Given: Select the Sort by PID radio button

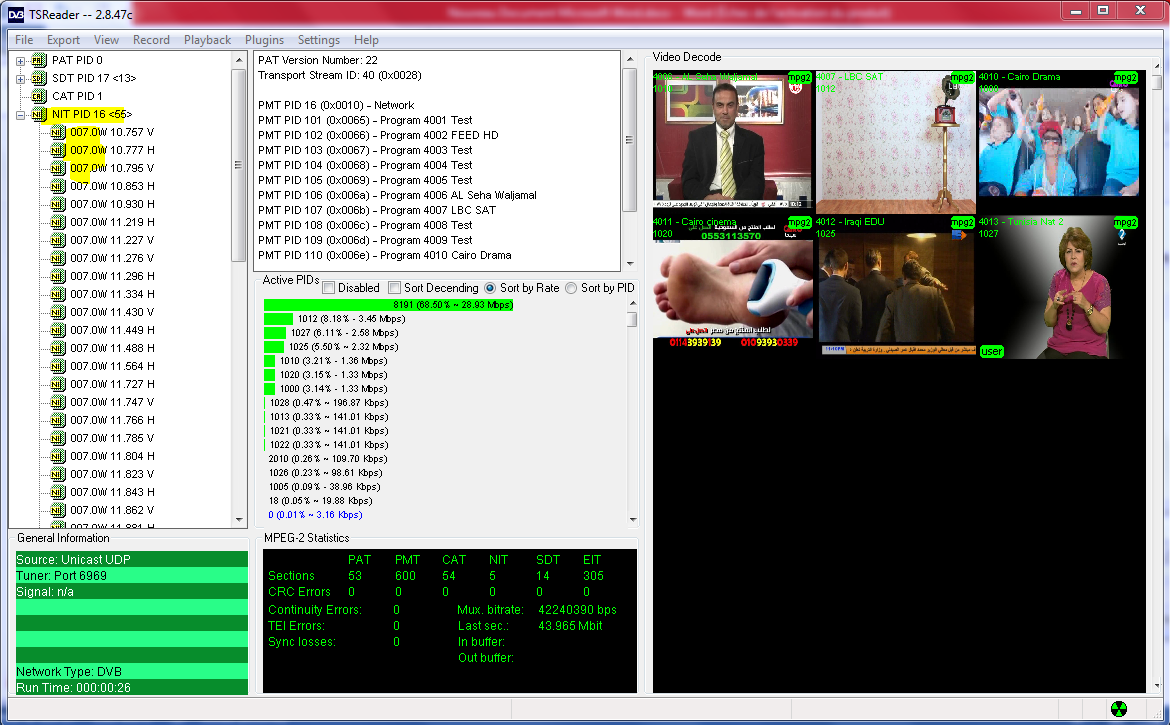Looking at the screenshot, I should [x=572, y=288].
